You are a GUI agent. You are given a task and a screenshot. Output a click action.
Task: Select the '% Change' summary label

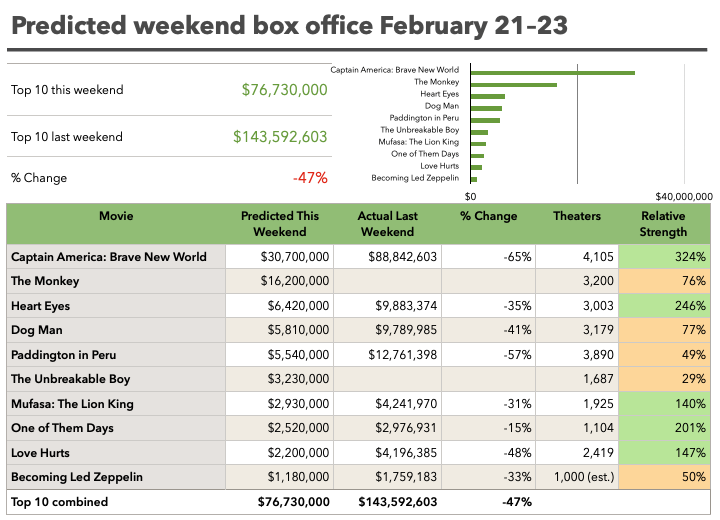tap(39, 178)
